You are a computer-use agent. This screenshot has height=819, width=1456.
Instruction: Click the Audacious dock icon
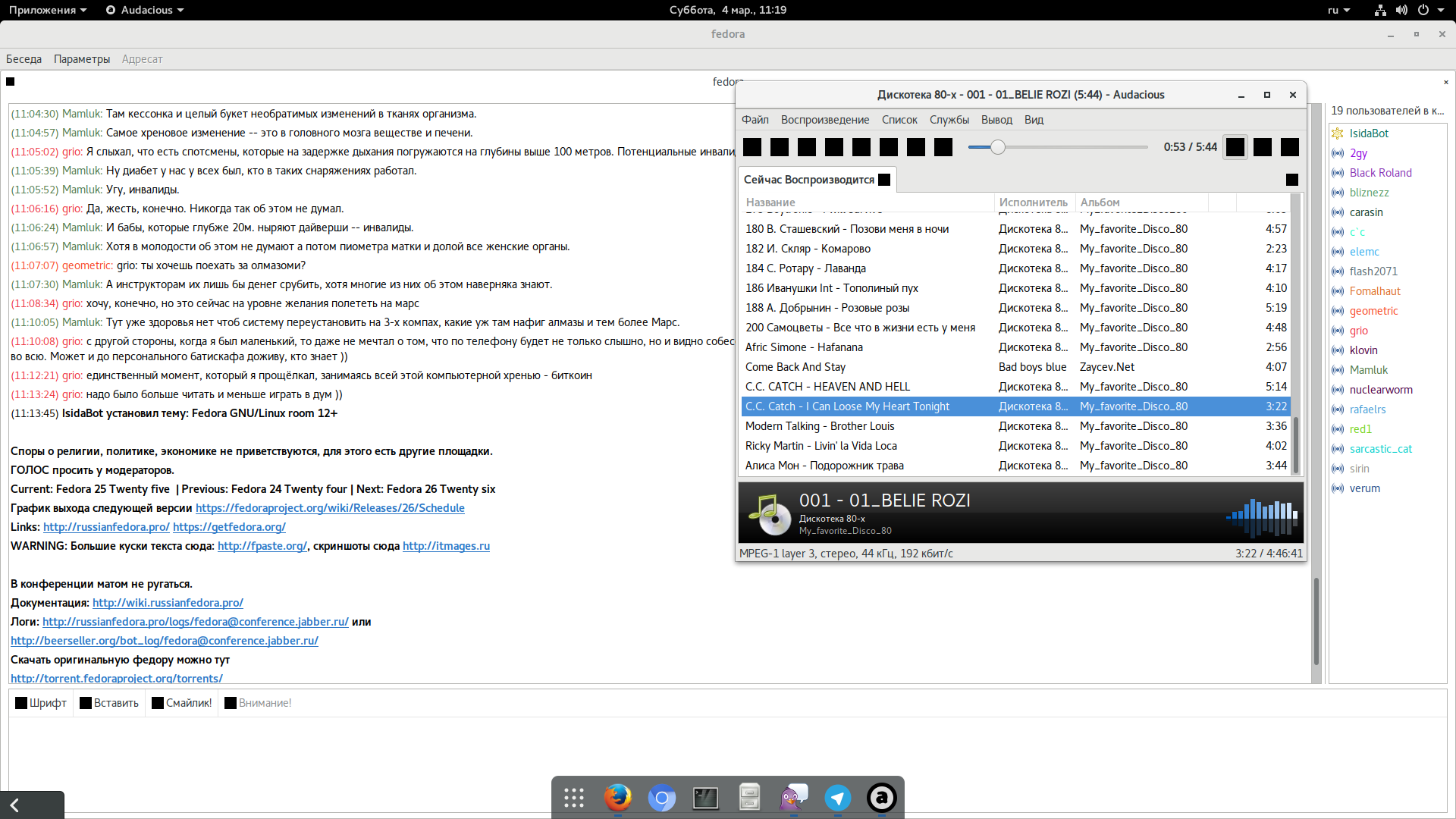pos(881,798)
